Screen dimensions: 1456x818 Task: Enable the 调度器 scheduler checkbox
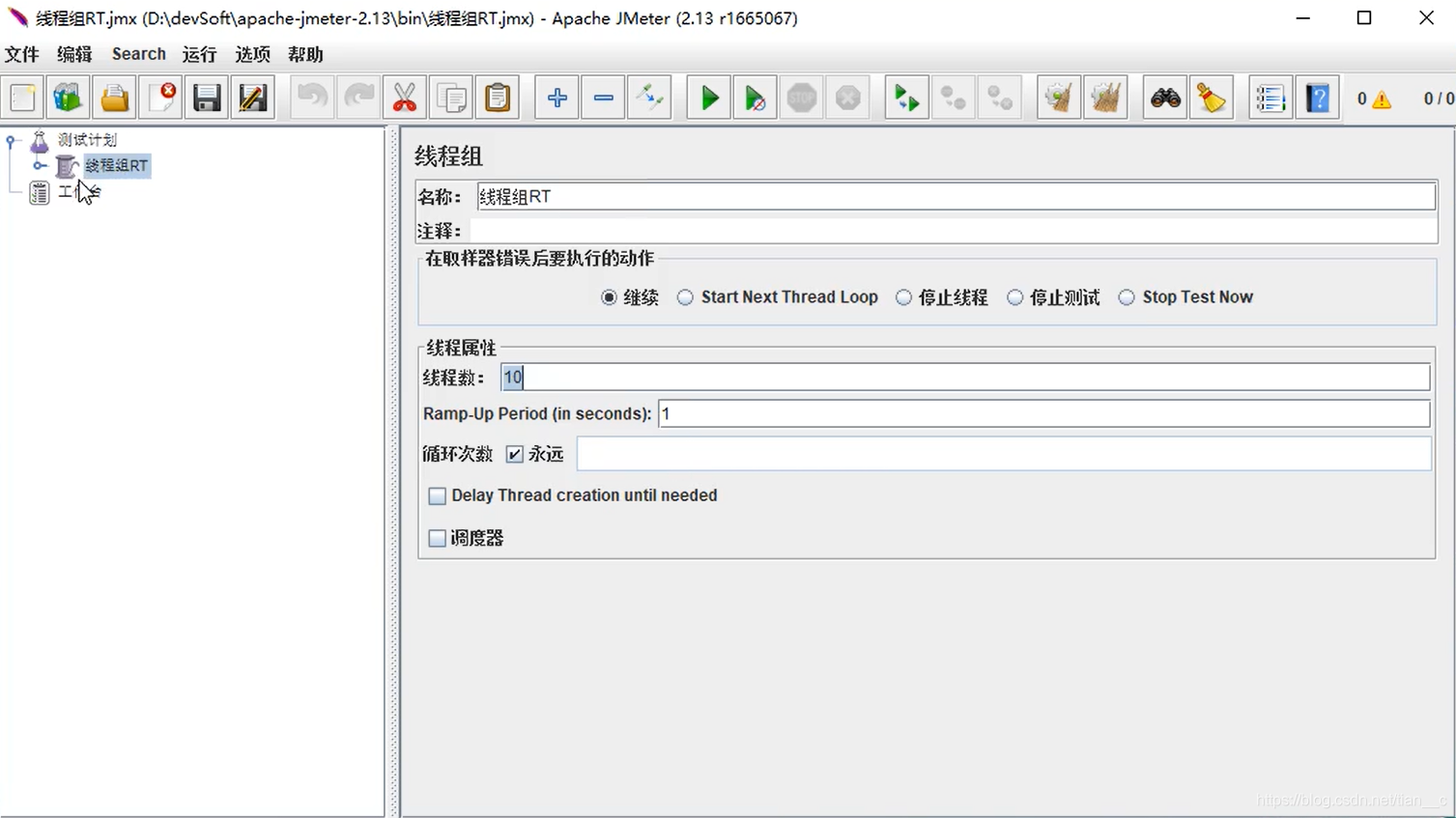pos(438,538)
